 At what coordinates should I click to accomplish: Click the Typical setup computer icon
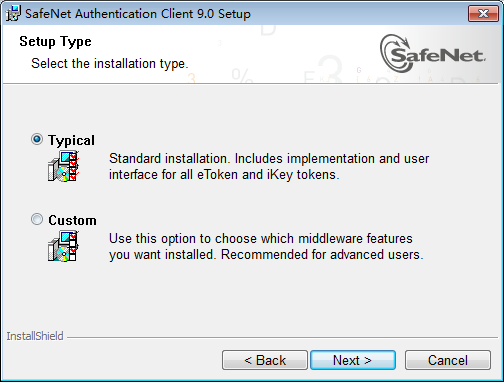(x=63, y=166)
